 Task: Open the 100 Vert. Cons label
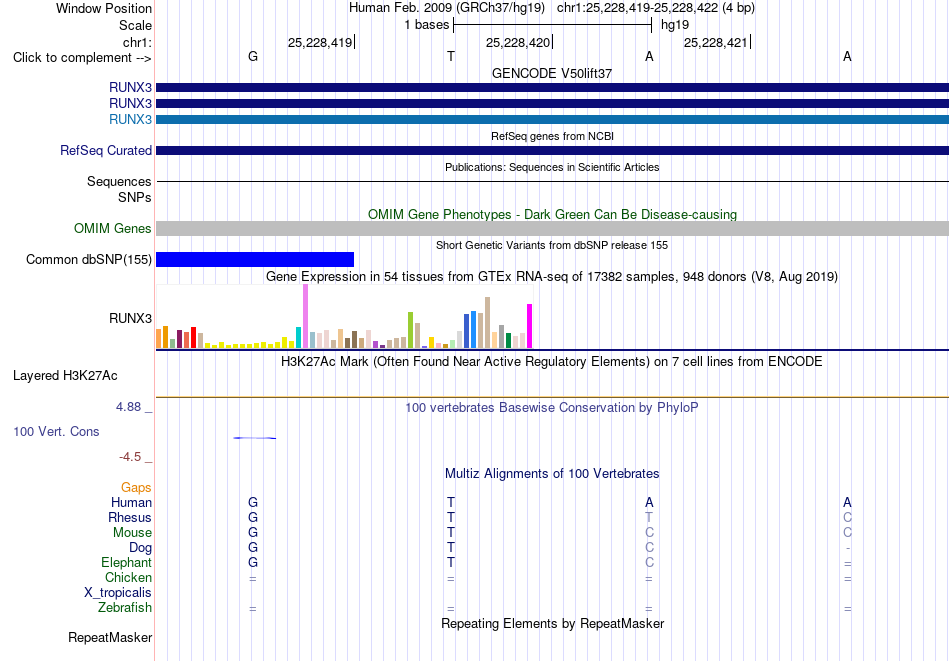(x=56, y=431)
